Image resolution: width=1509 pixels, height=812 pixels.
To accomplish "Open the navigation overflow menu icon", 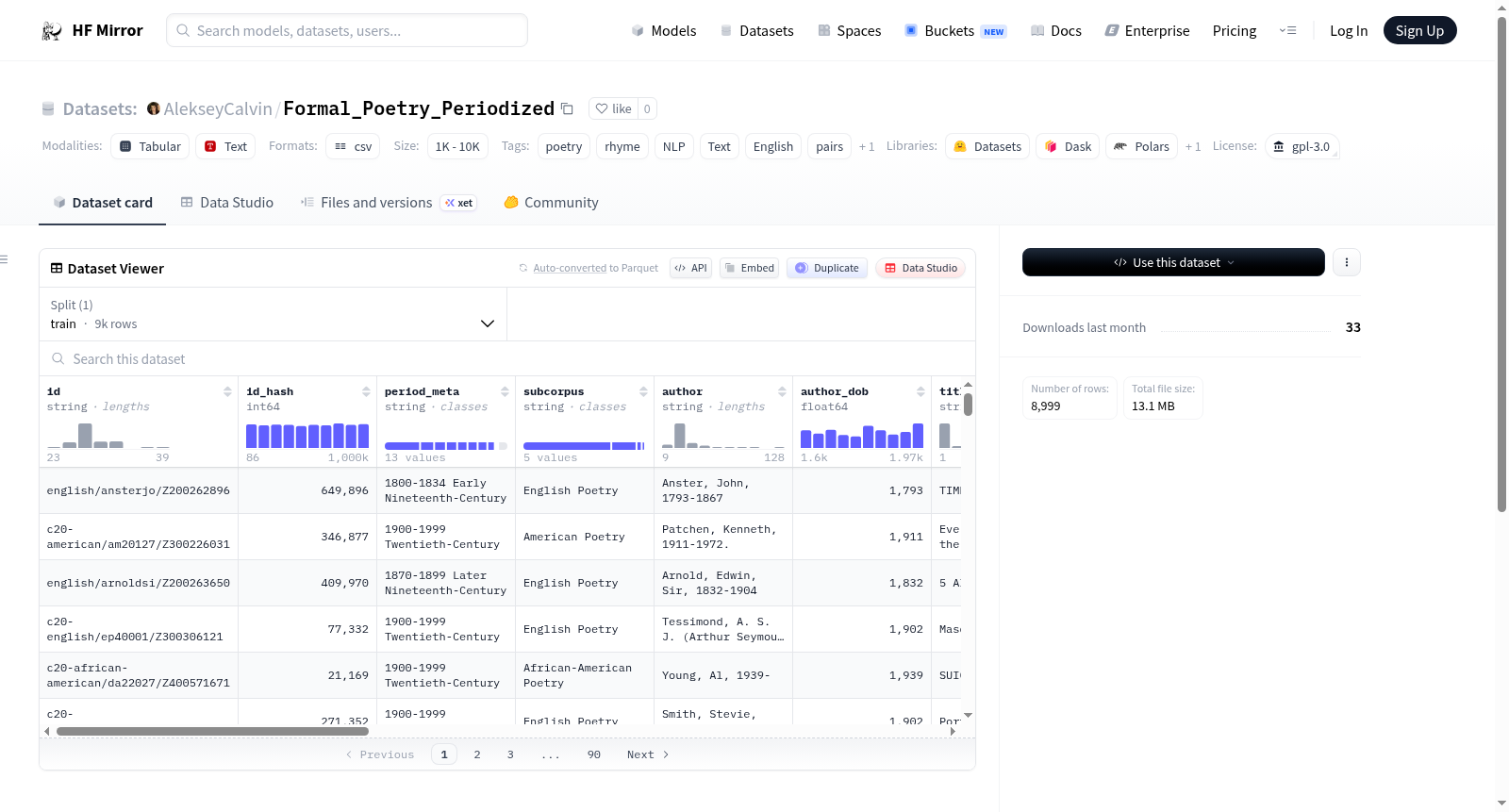I will (x=1287, y=31).
